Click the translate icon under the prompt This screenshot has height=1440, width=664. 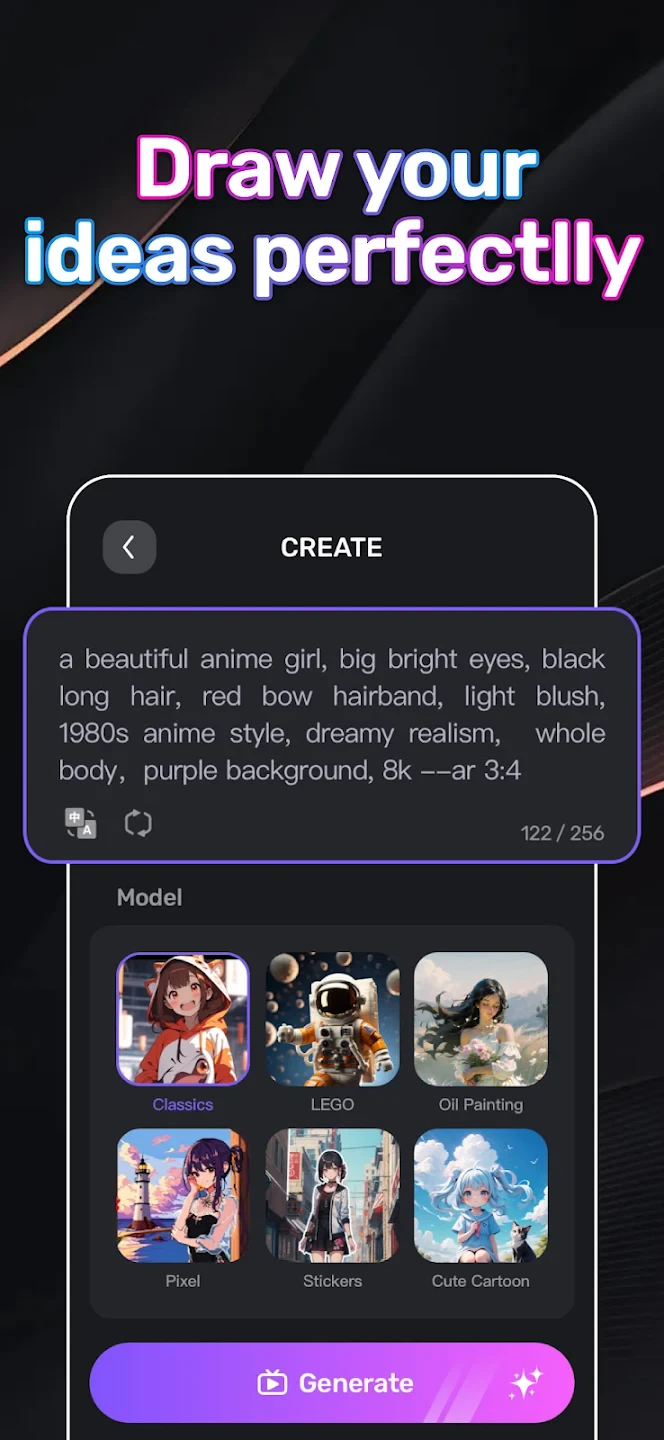(81, 824)
